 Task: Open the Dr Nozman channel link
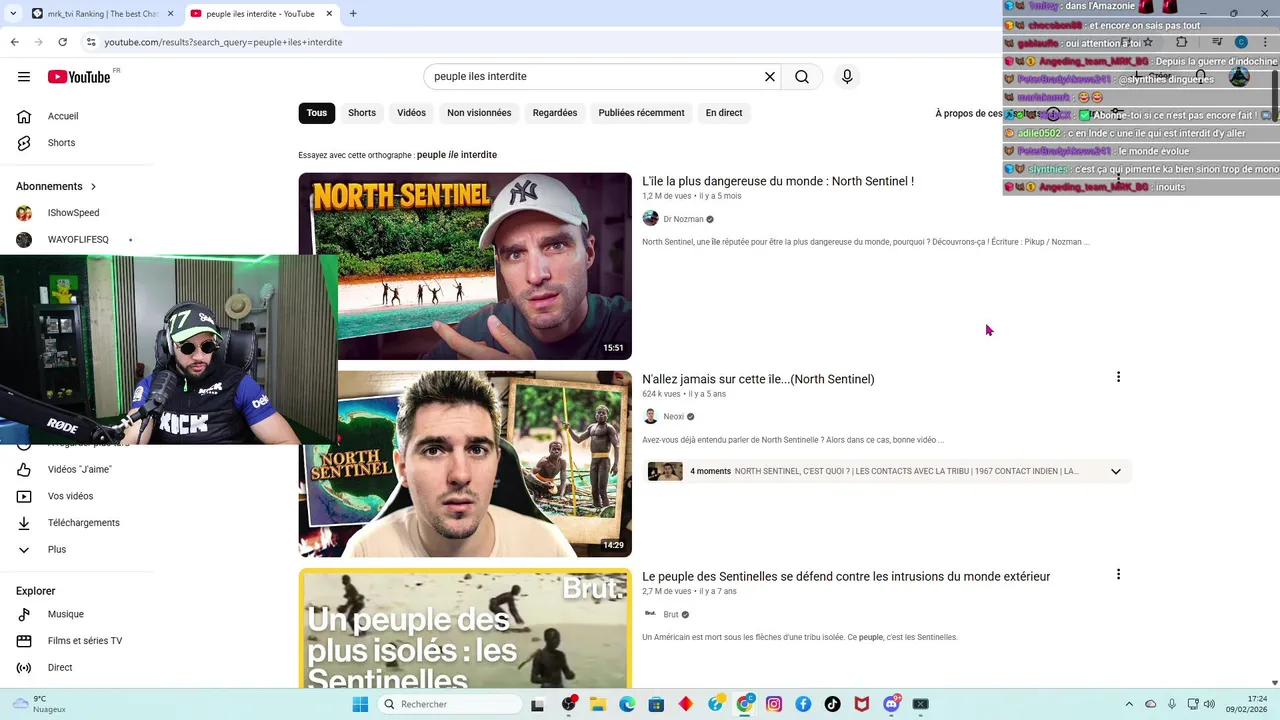pyautogui.click(x=683, y=219)
